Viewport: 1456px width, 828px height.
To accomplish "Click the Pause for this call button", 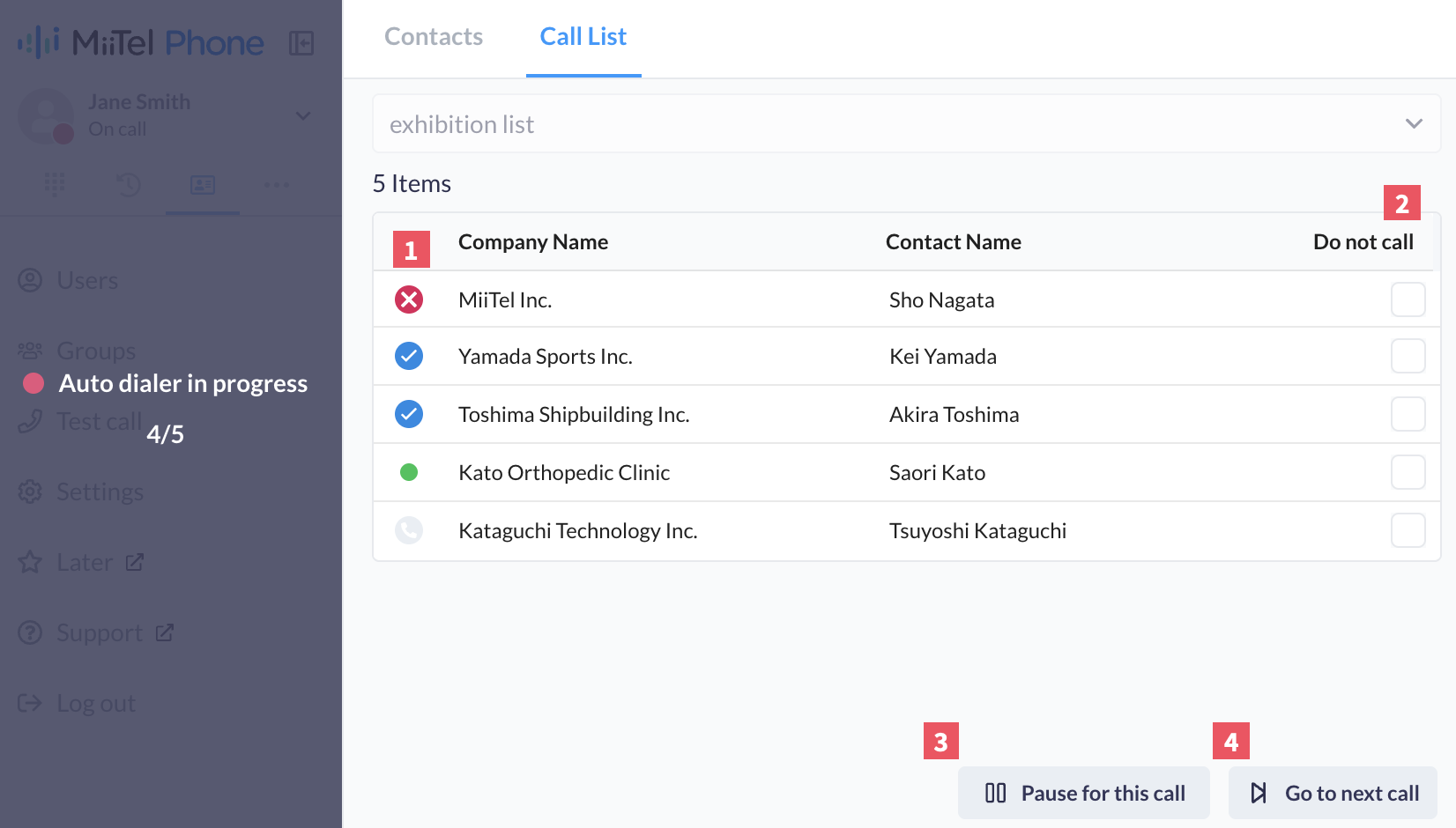I will (1083, 793).
